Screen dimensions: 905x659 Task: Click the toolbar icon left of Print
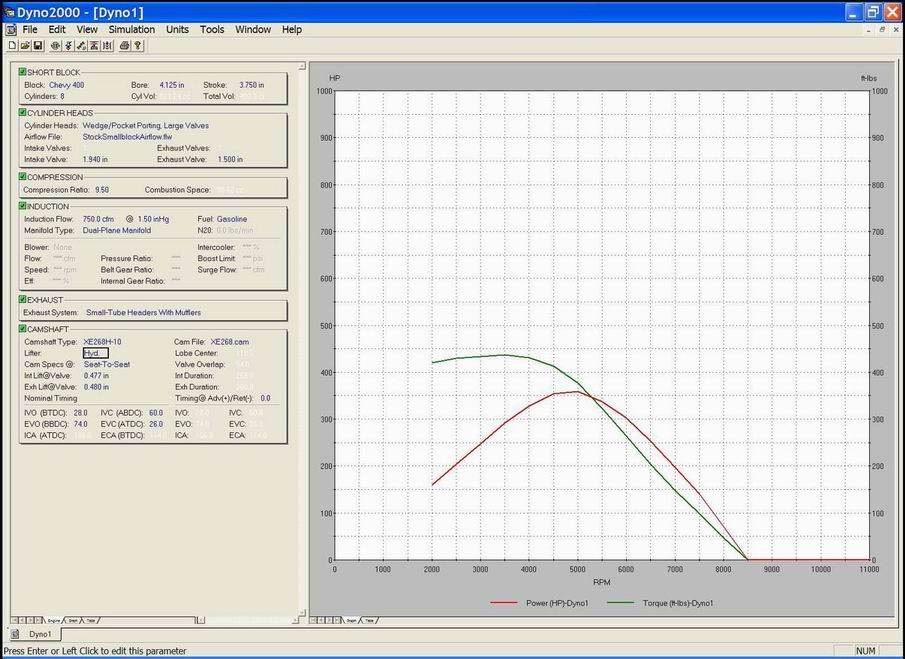(x=106, y=46)
